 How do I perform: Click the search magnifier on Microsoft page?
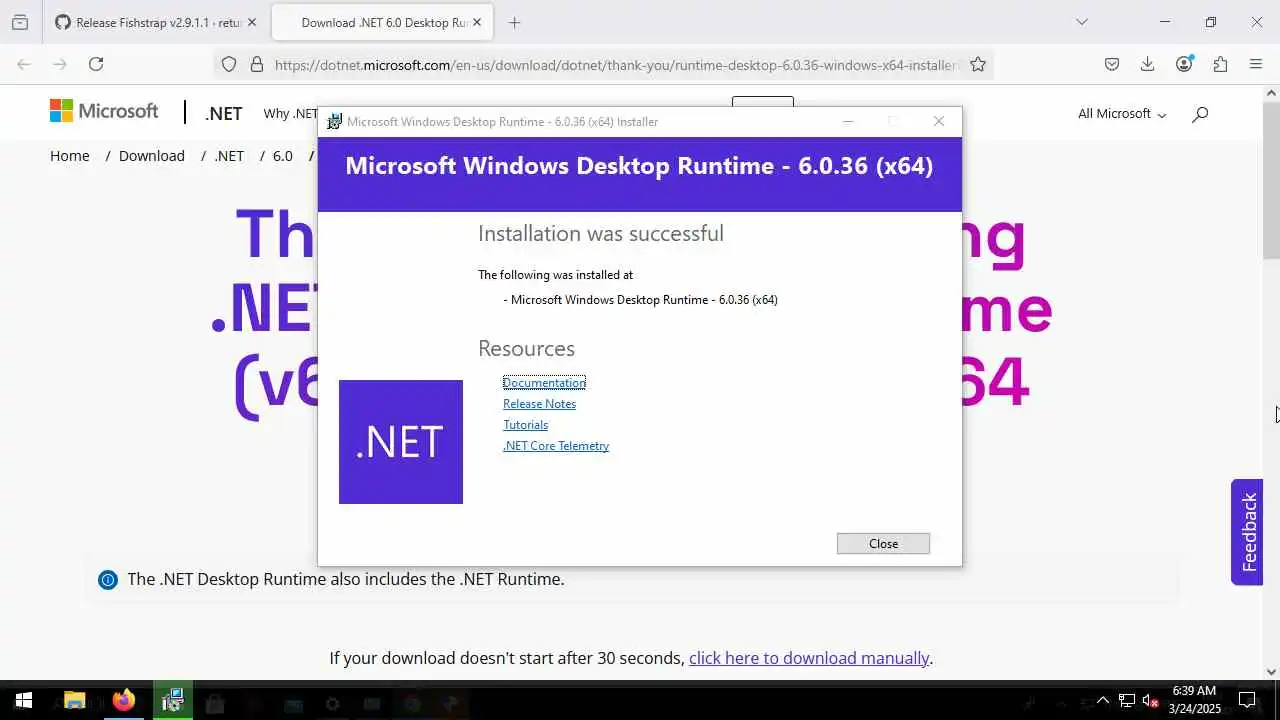click(x=1200, y=114)
